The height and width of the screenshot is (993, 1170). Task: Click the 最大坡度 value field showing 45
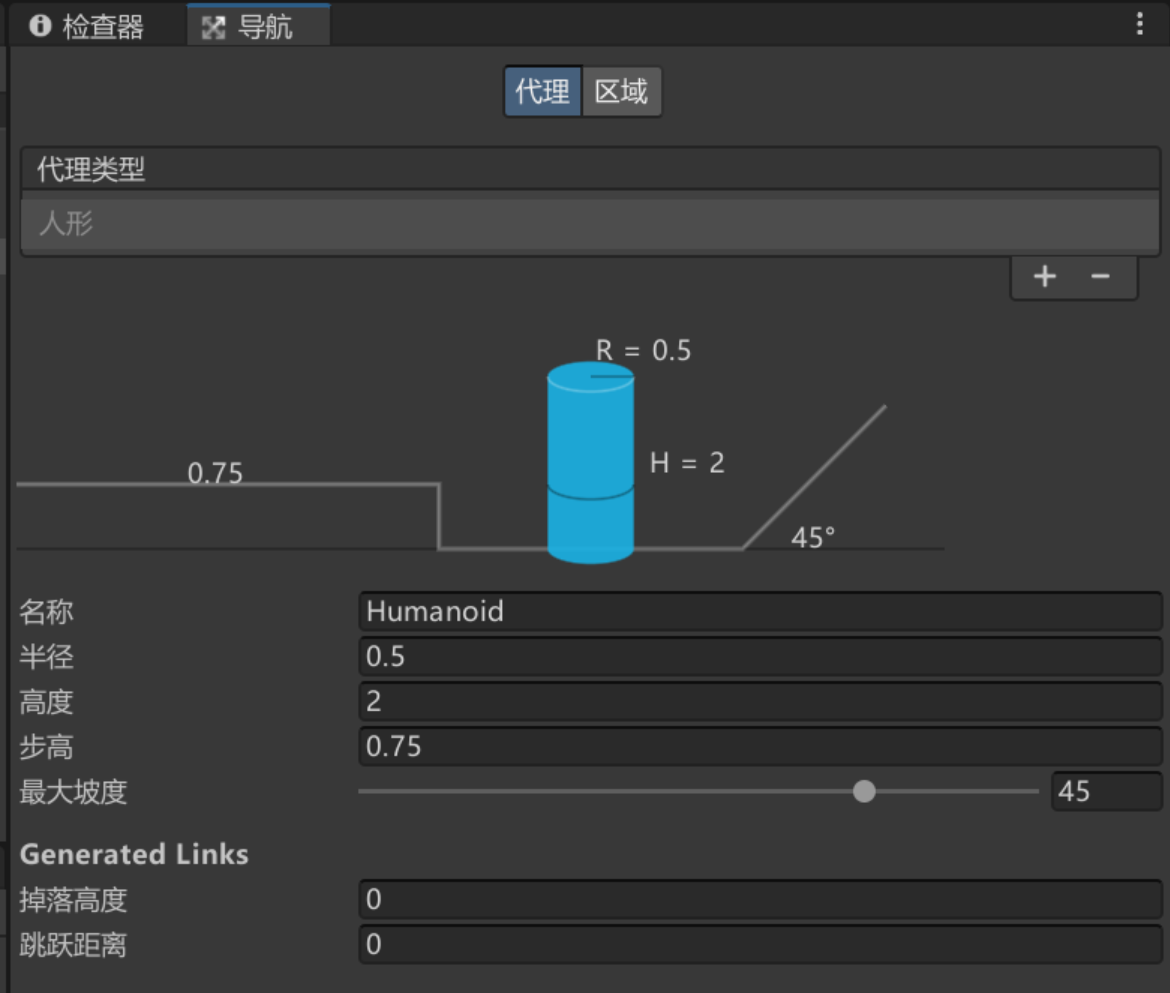point(1107,792)
